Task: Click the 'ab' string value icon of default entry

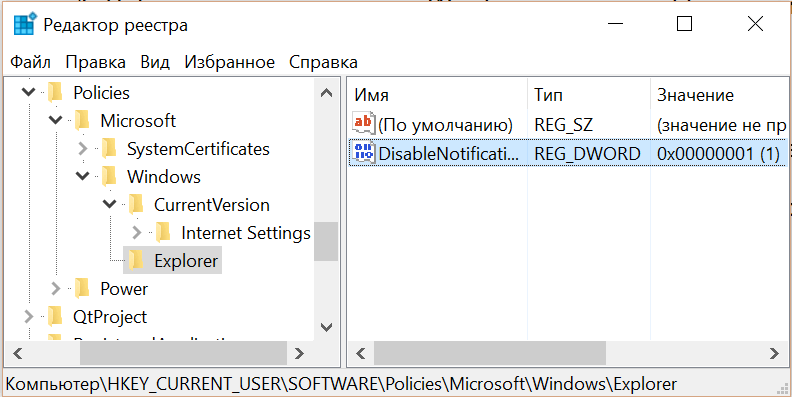Action: click(x=364, y=124)
